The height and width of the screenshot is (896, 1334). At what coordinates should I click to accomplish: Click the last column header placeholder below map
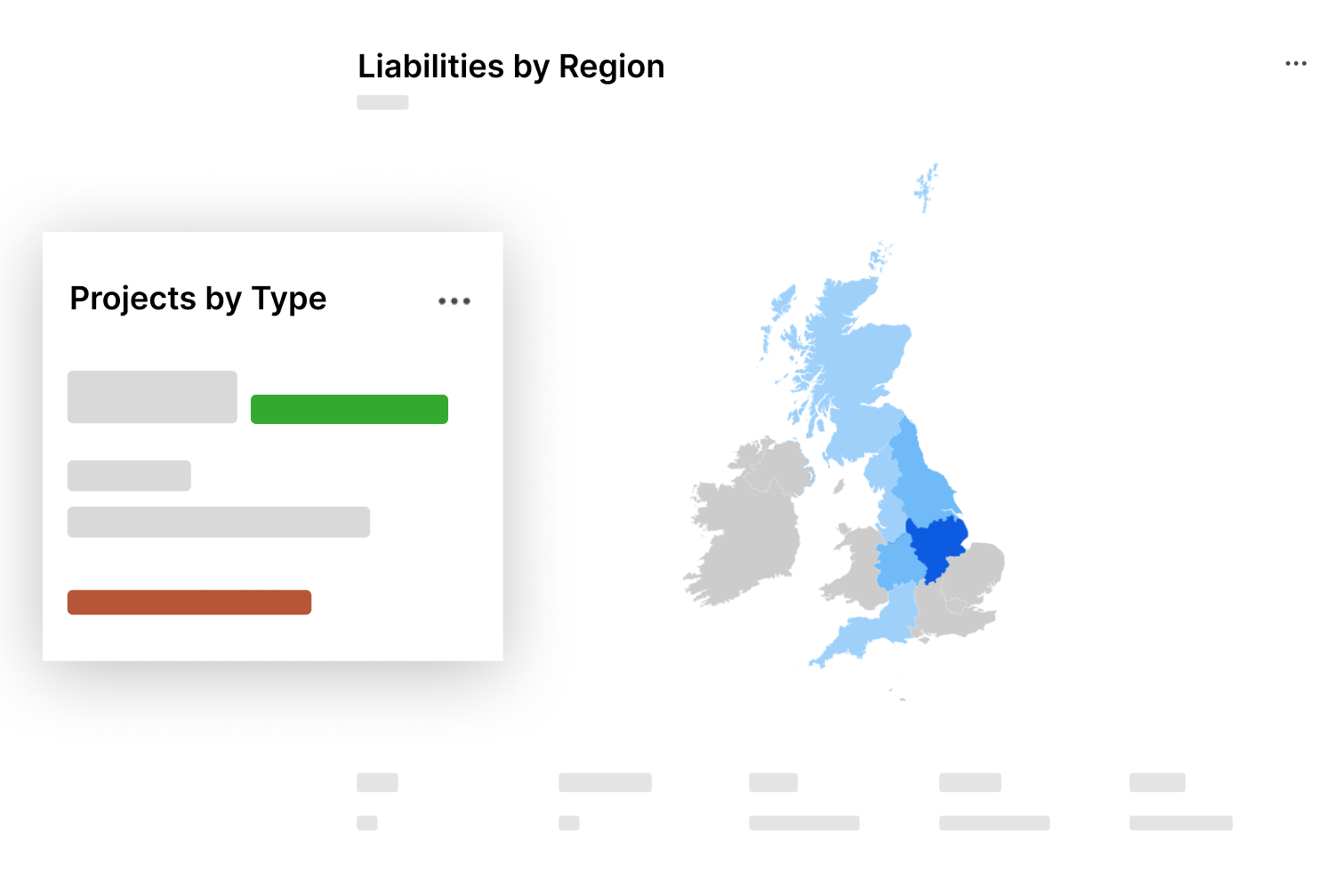1157,782
